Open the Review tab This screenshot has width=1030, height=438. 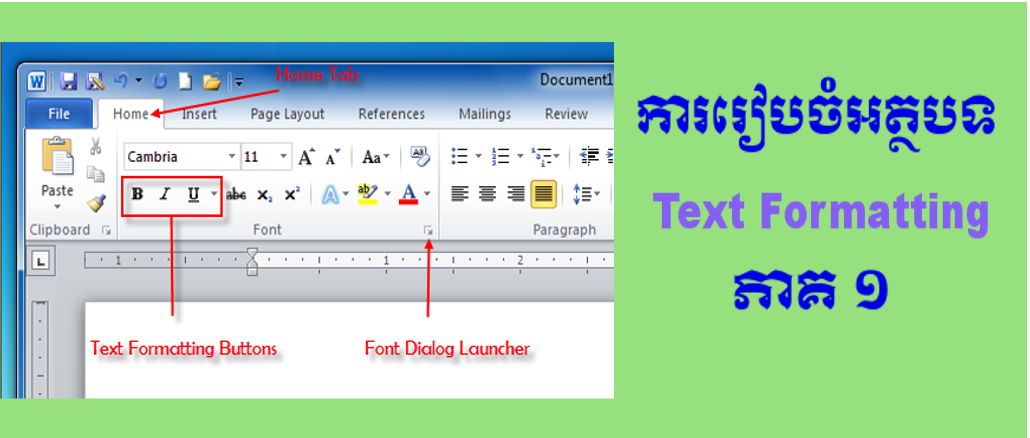[x=566, y=114]
